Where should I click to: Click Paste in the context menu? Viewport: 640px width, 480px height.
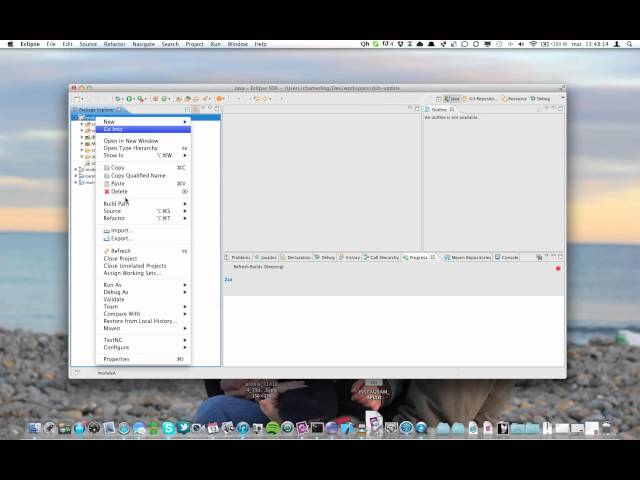[143, 184]
